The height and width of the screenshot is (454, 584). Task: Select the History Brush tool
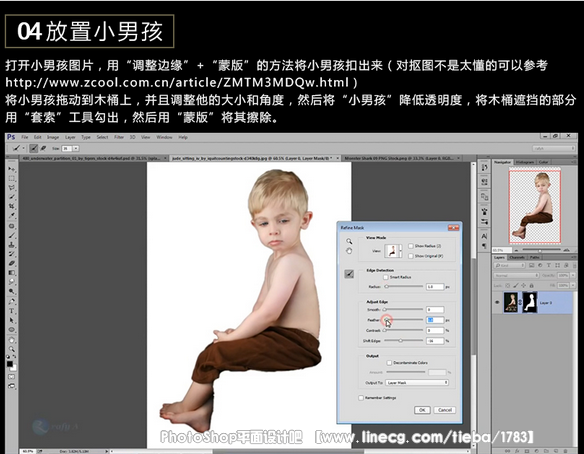click(x=12, y=254)
